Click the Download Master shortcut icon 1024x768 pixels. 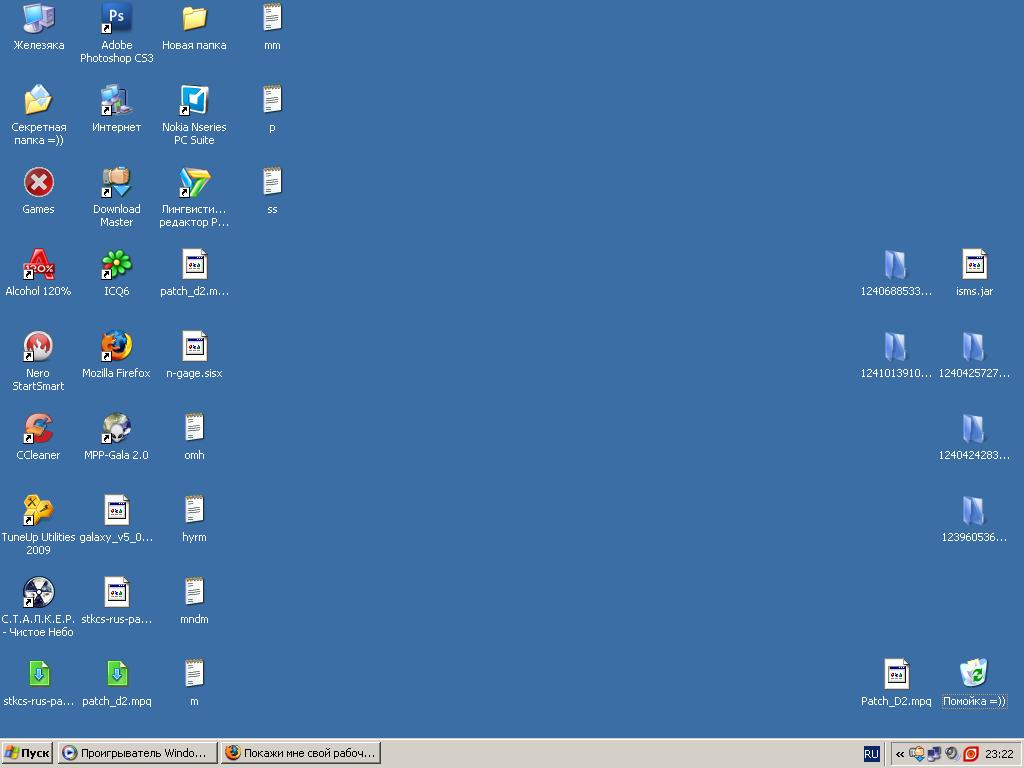click(116, 183)
